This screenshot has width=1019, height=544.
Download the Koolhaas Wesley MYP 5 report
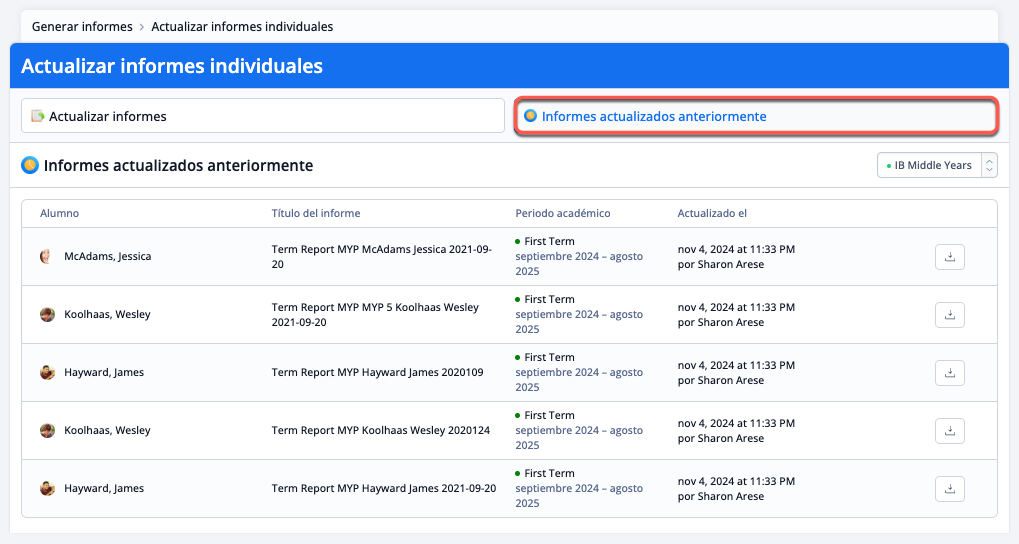[x=949, y=315]
